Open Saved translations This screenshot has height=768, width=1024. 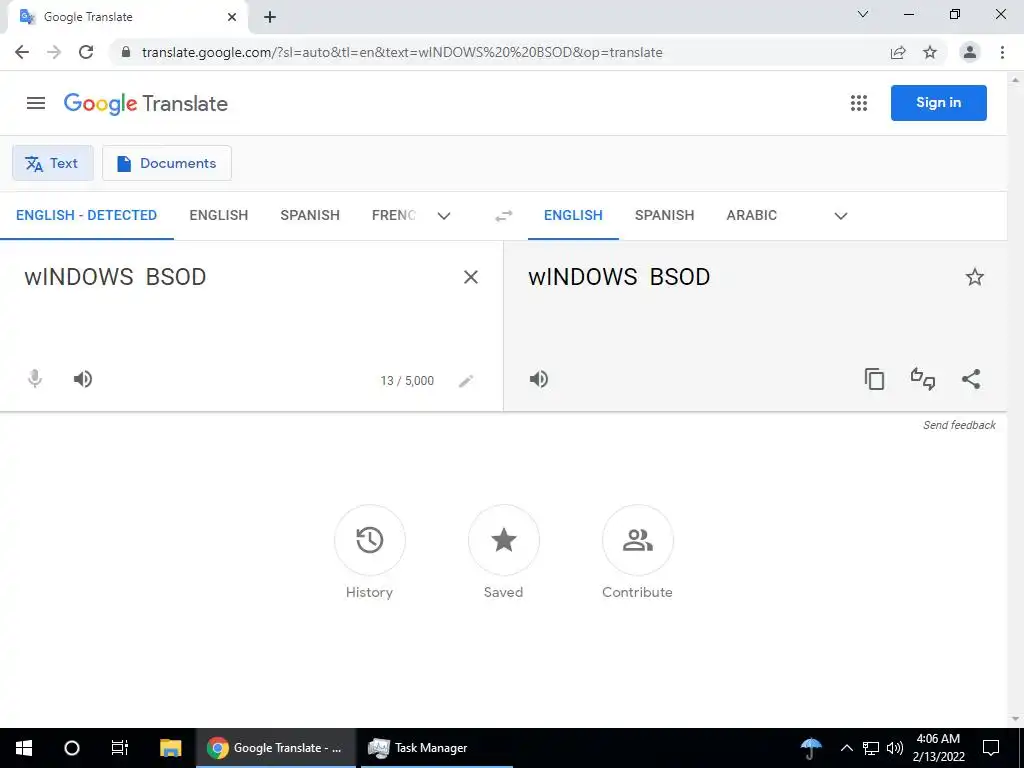504,540
